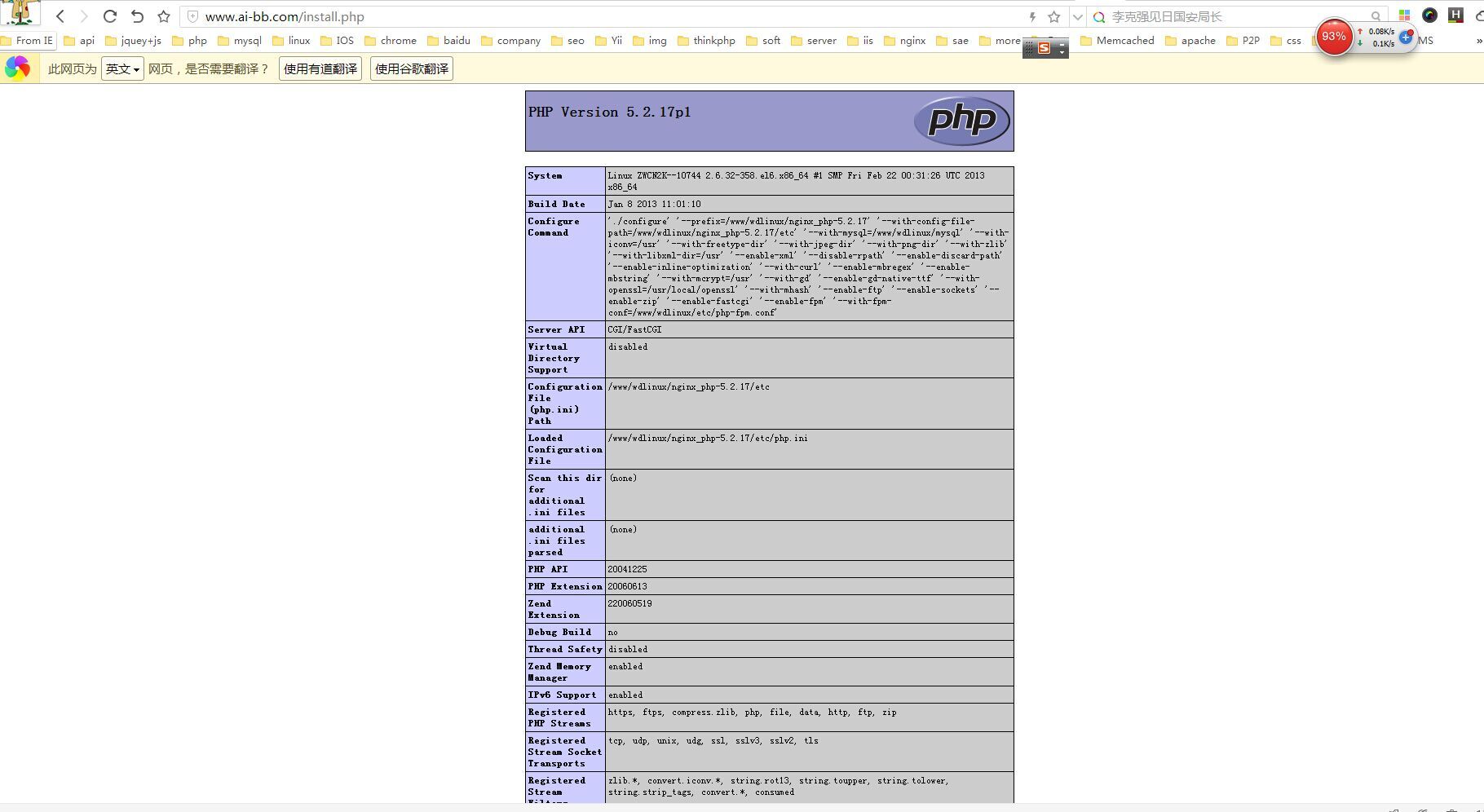Open the img bookmark folder

(x=650, y=40)
